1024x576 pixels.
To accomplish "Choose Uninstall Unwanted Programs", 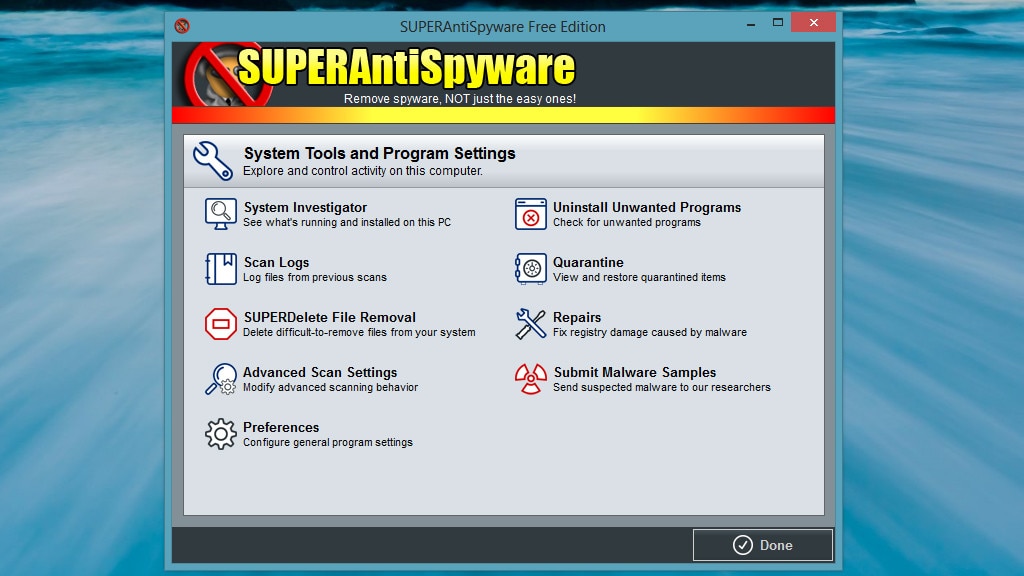I will (x=647, y=207).
